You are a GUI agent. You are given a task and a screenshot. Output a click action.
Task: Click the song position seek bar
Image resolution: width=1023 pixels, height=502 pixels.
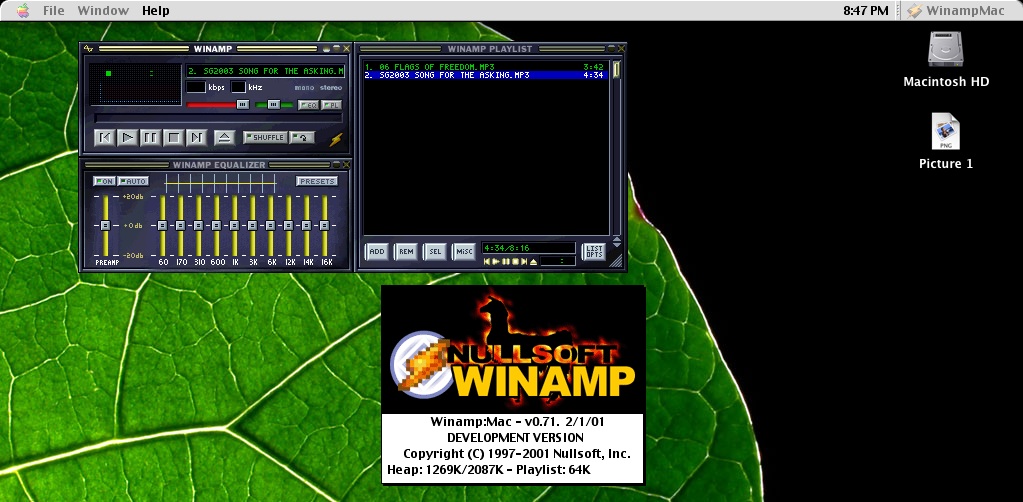click(x=219, y=118)
